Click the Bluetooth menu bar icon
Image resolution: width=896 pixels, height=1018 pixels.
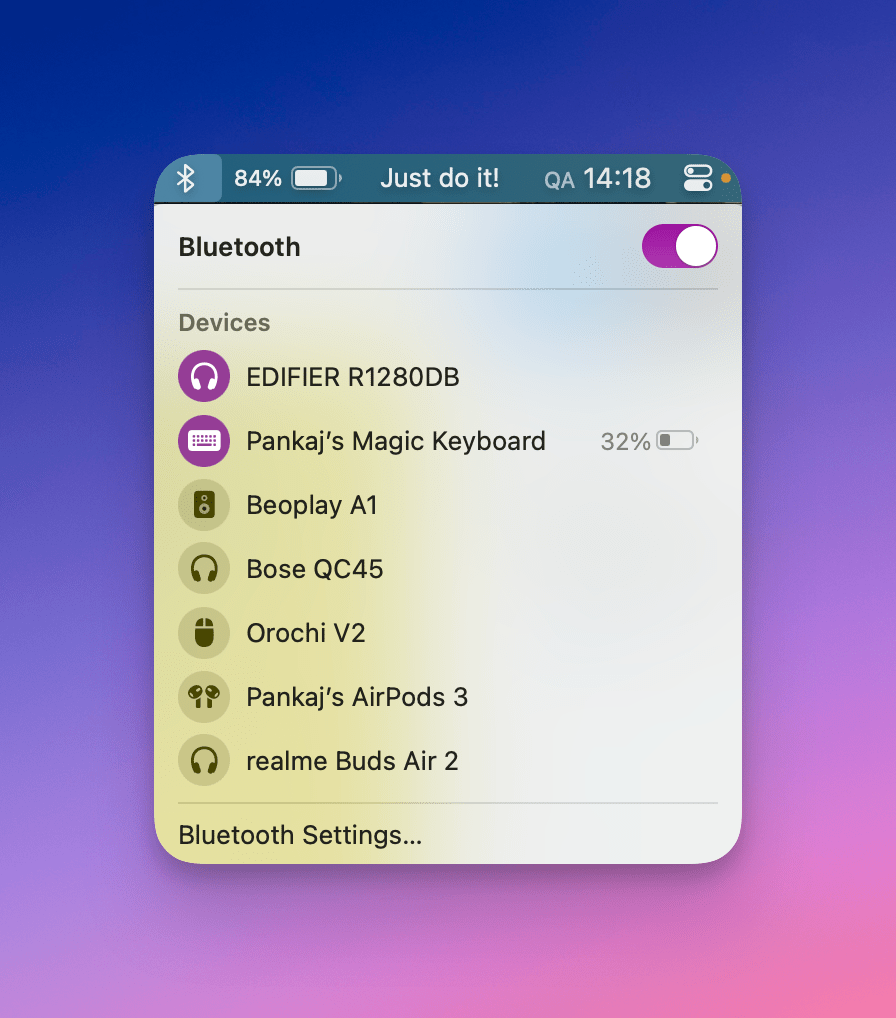tap(186, 179)
